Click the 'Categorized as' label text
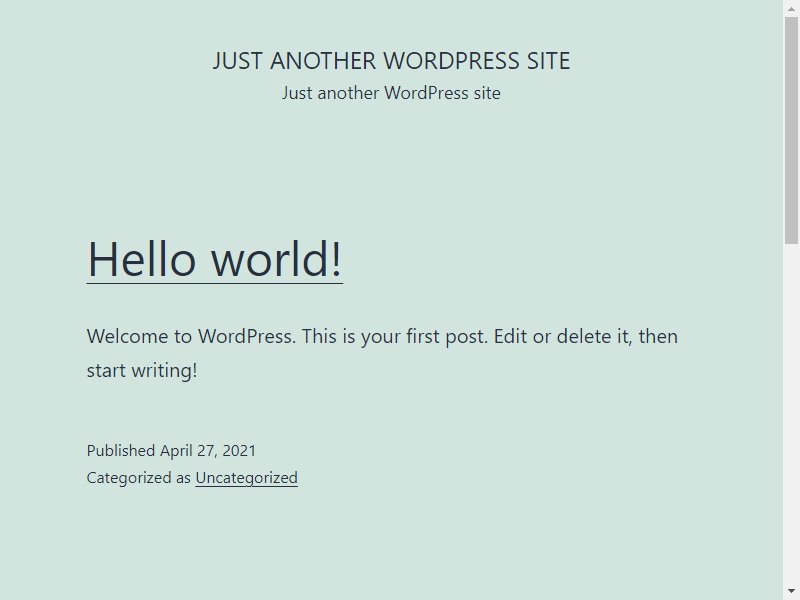This screenshot has height=600, width=800. pos(139,478)
